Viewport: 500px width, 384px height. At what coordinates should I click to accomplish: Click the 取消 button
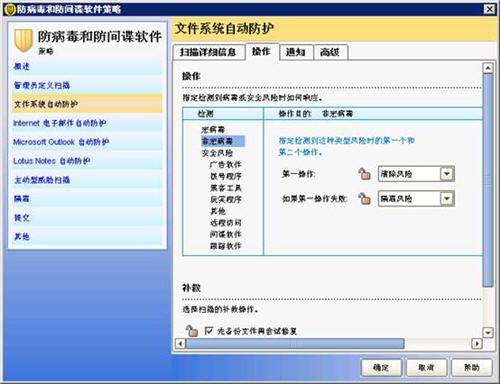coord(426,368)
